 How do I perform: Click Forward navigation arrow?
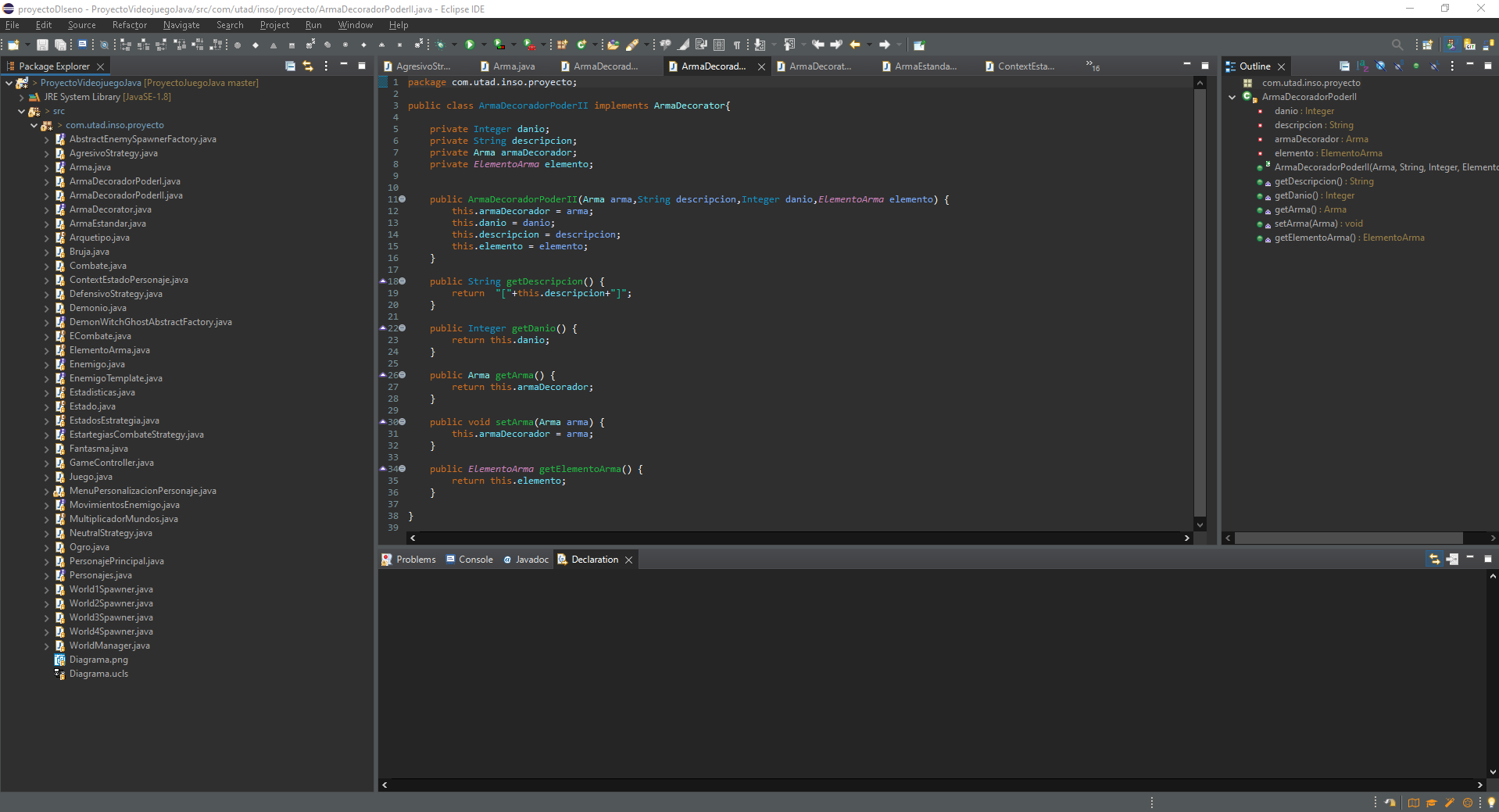tap(884, 45)
